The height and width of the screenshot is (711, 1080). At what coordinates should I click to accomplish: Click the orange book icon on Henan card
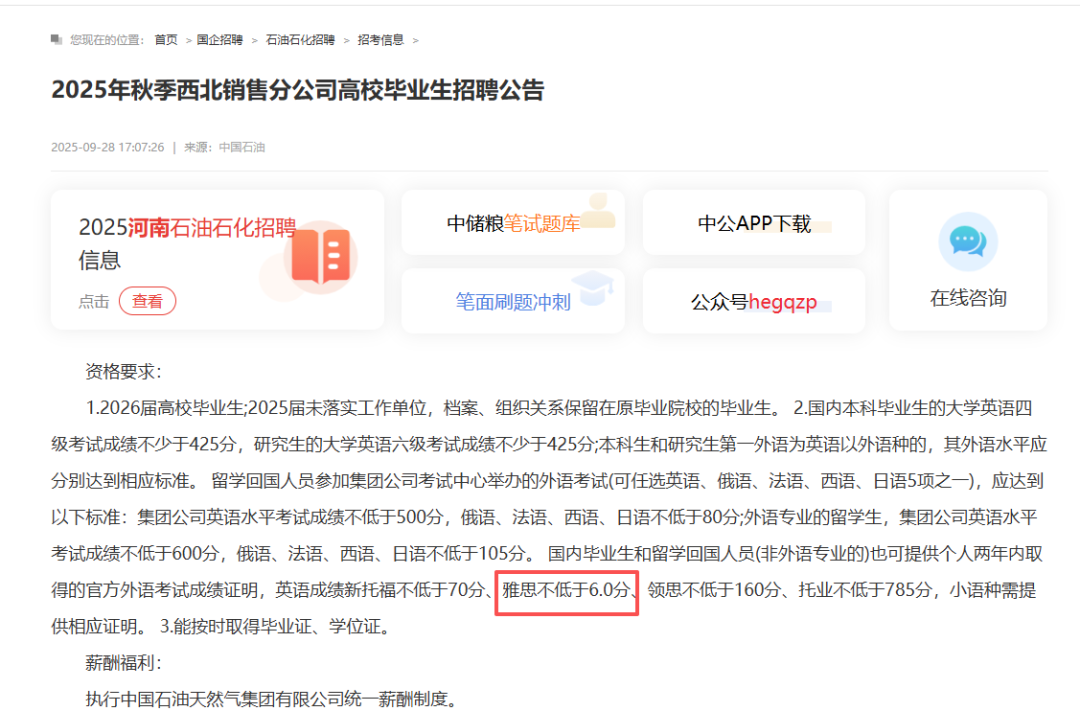pyautogui.click(x=319, y=254)
